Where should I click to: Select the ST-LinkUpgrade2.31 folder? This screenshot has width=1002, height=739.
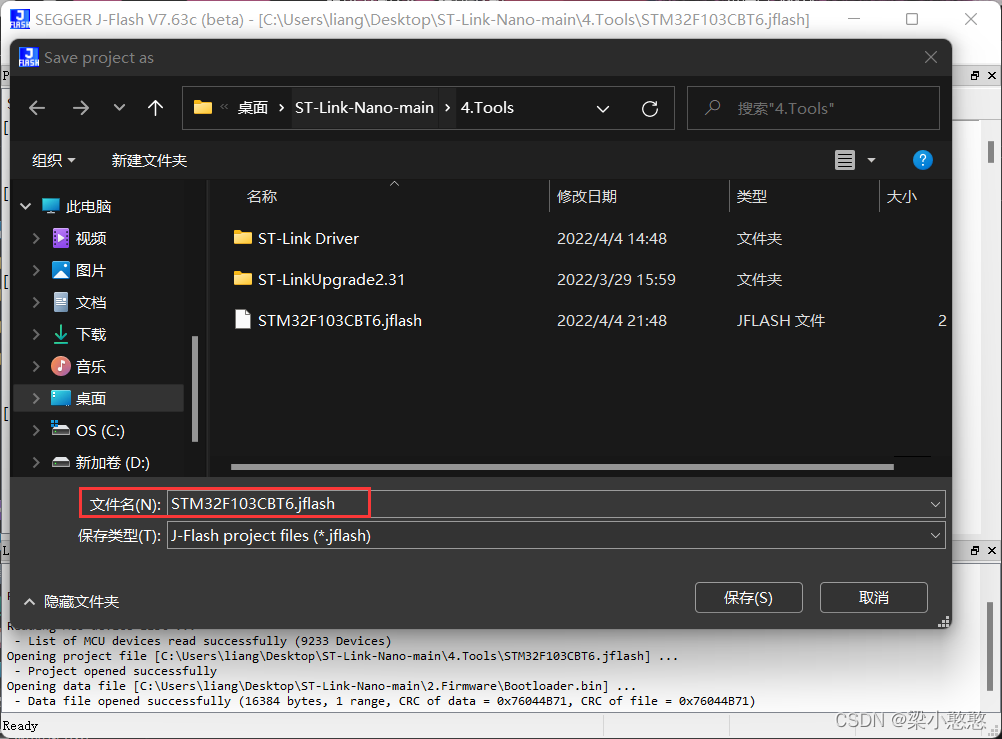click(331, 279)
